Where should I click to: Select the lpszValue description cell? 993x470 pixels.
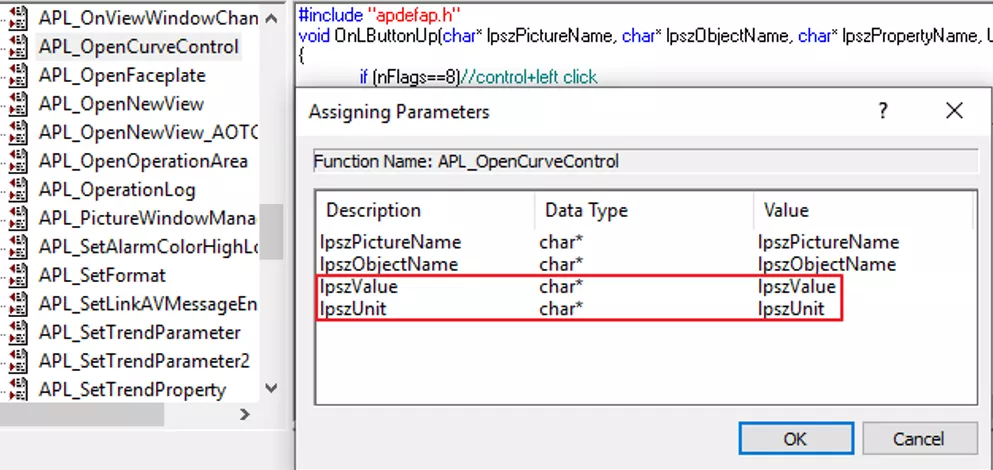click(358, 287)
